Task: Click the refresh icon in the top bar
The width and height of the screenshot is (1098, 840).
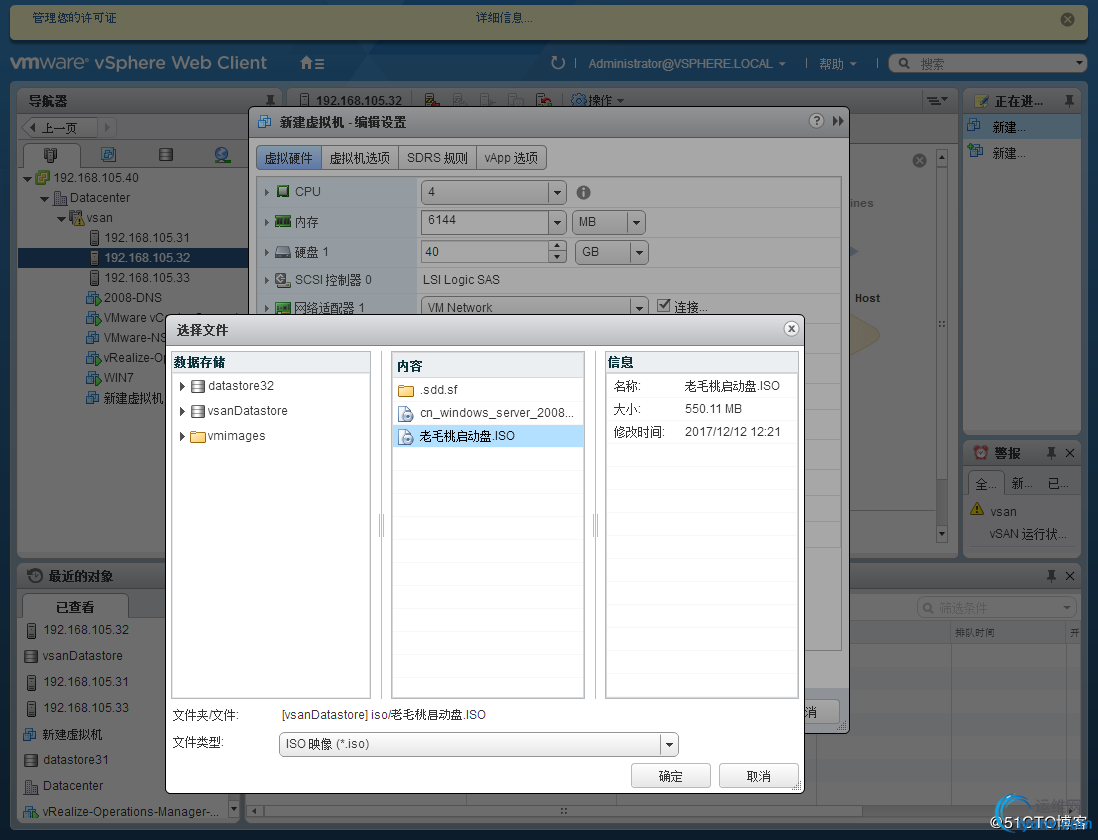Action: click(x=557, y=63)
